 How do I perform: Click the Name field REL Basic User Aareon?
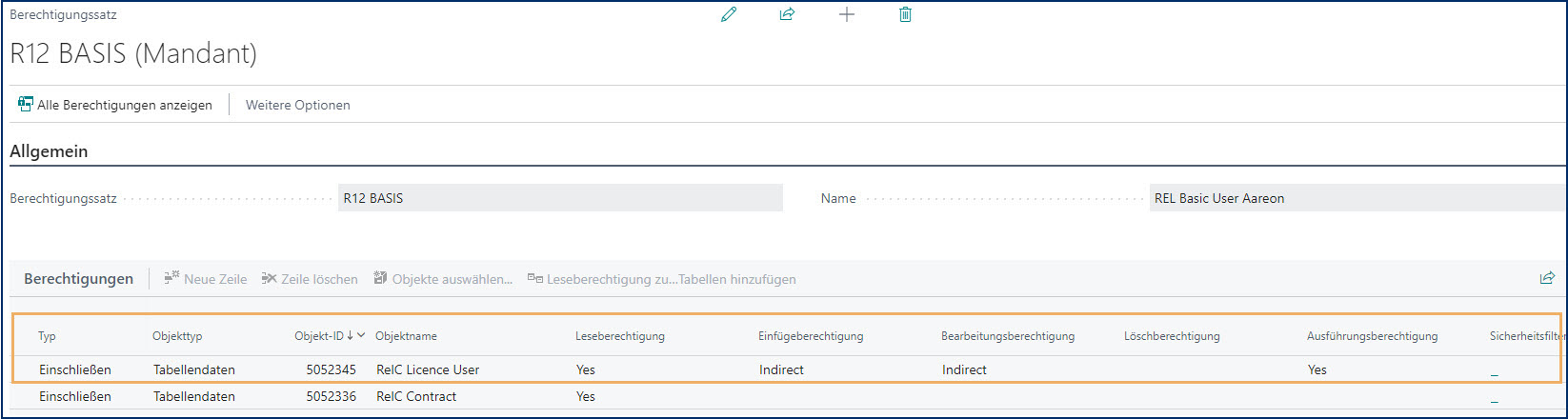click(x=1357, y=198)
